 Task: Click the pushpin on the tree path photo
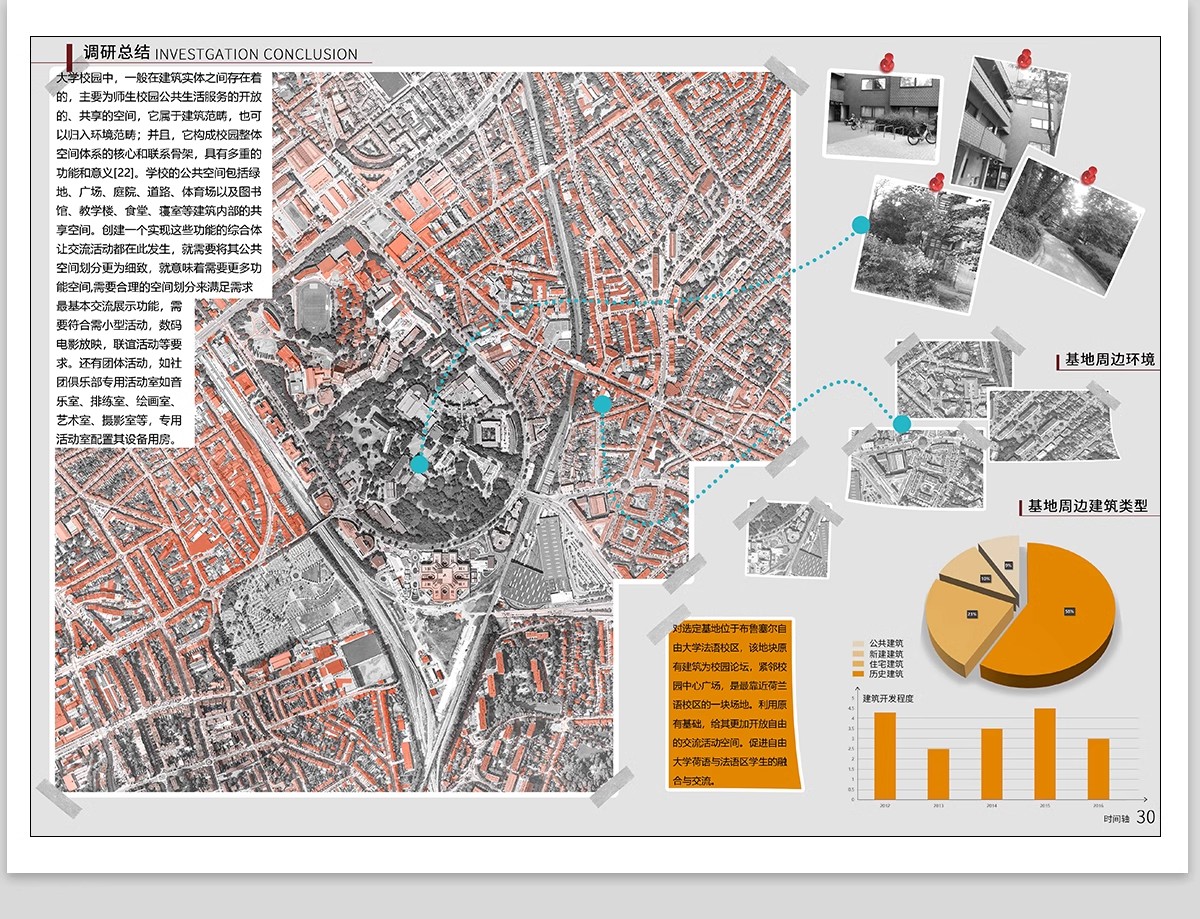(x=1089, y=176)
